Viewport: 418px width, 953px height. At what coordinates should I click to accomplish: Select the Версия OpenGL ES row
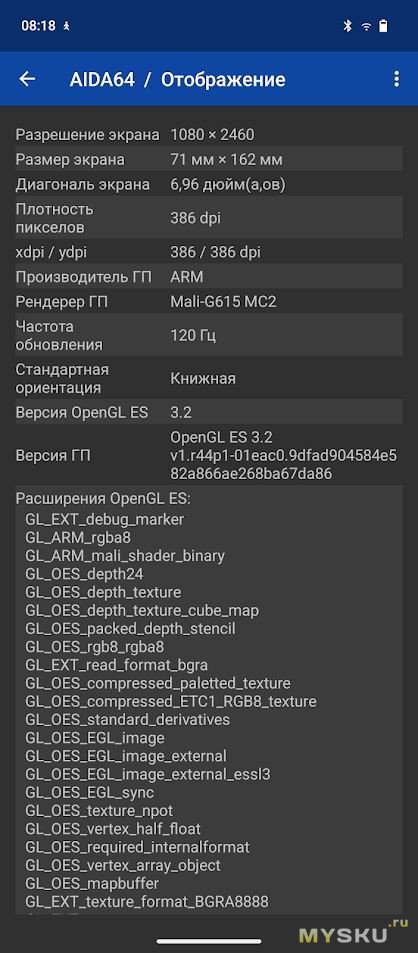209,412
